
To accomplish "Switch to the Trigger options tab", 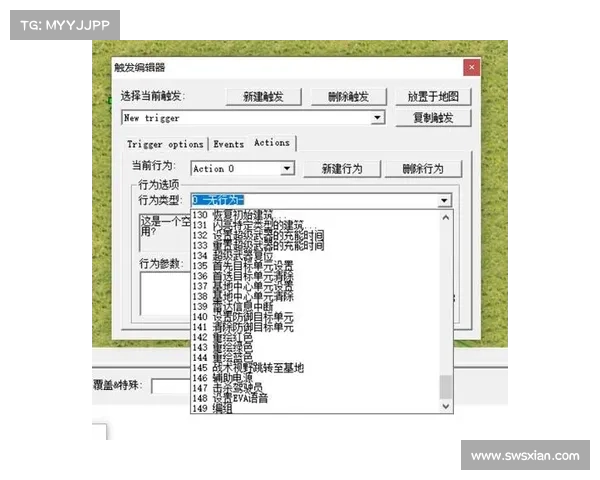I will 165,144.
